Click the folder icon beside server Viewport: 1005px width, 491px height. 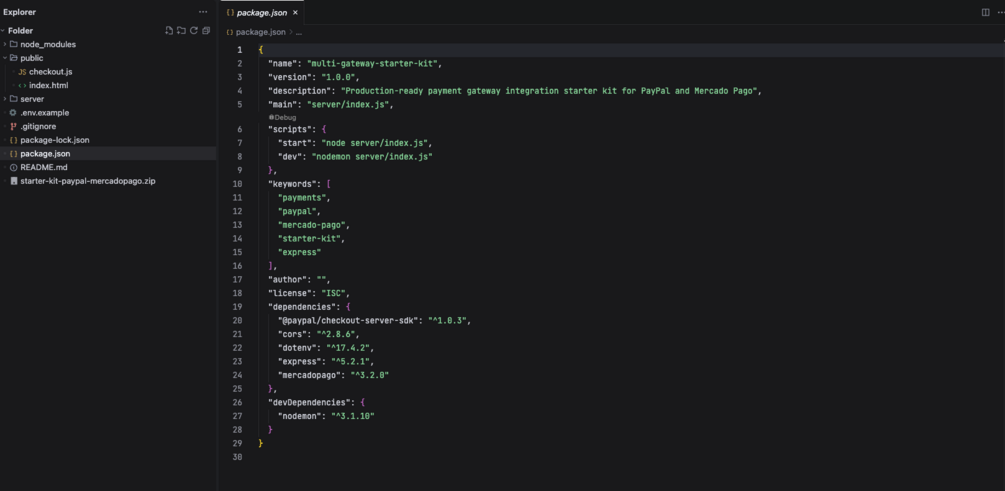(x=13, y=99)
